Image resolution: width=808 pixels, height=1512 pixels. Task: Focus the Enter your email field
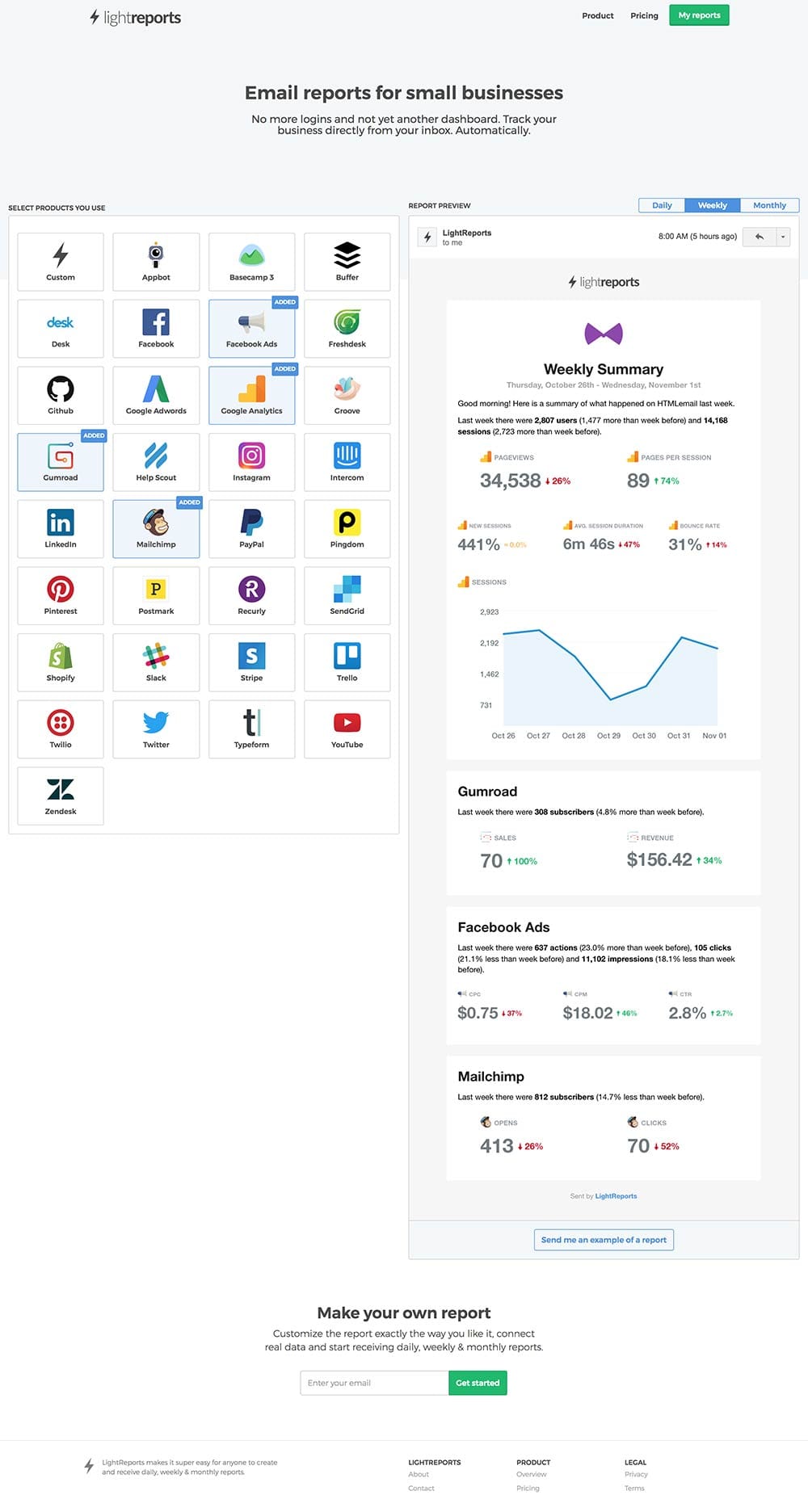pos(374,1383)
